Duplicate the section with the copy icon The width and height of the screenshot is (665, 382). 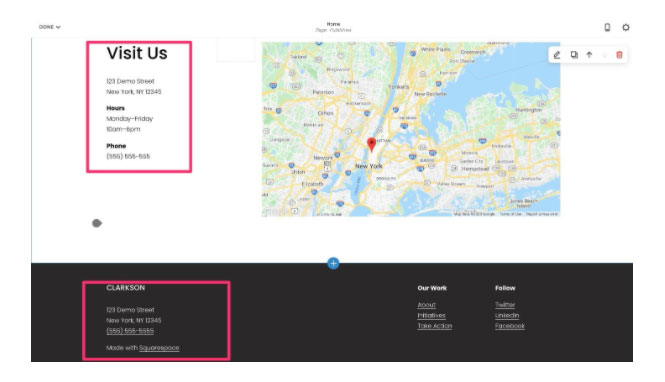574,55
